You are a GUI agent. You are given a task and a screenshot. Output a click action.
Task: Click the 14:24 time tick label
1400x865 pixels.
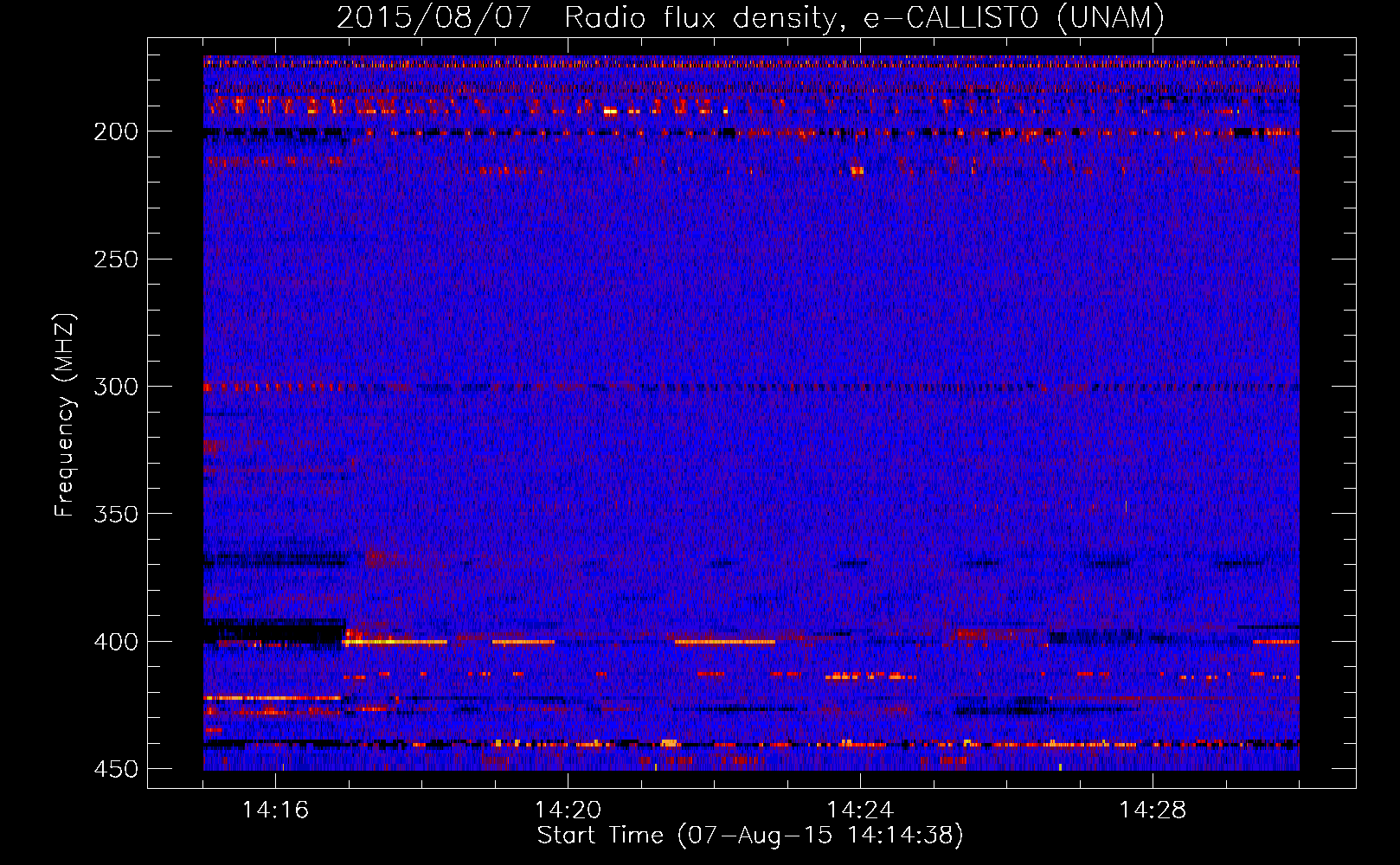(860, 811)
